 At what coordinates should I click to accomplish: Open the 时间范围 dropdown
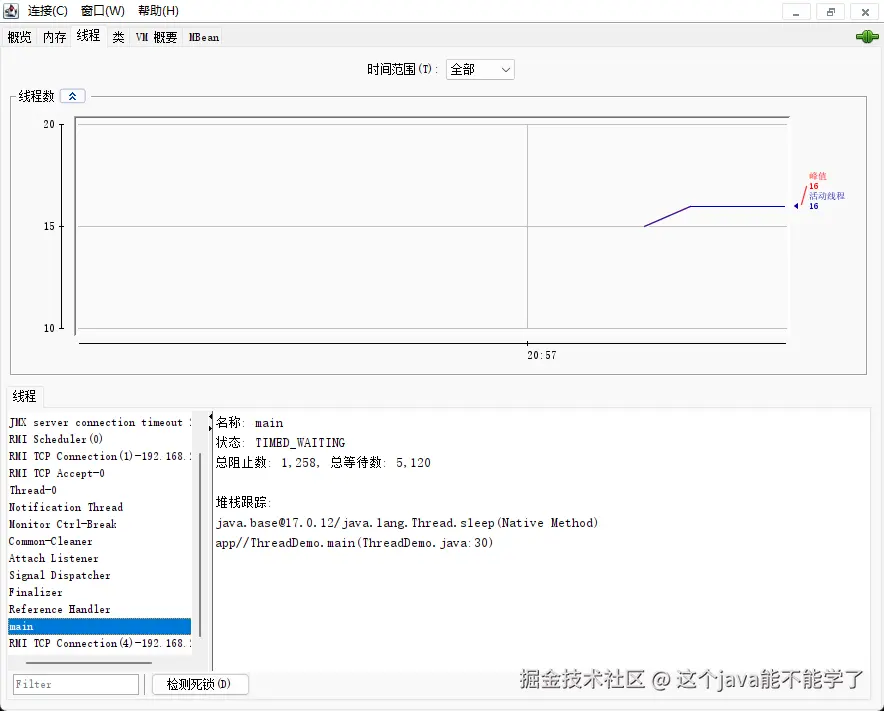click(x=480, y=69)
